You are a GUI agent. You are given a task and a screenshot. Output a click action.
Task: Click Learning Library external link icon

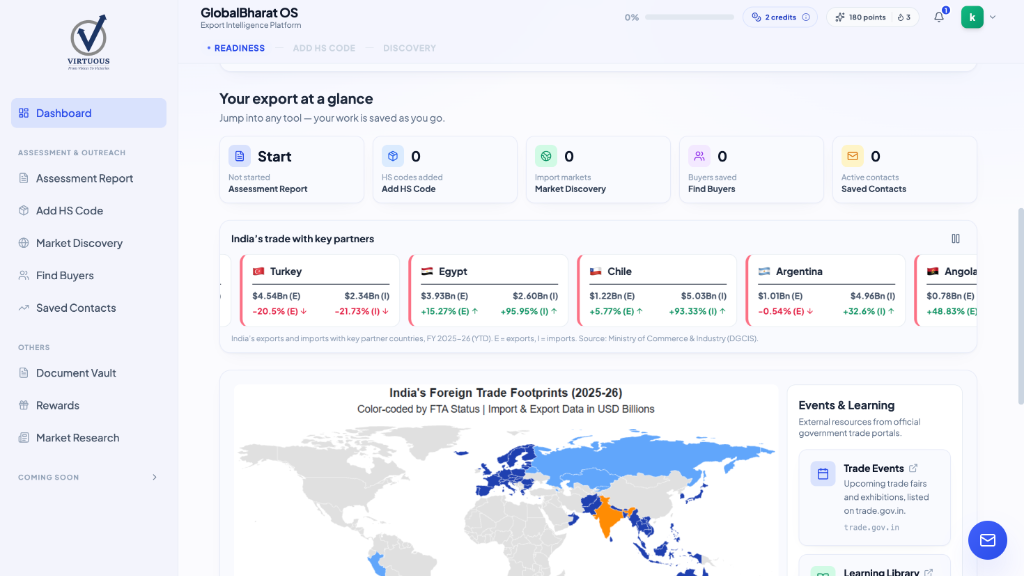pos(929,573)
